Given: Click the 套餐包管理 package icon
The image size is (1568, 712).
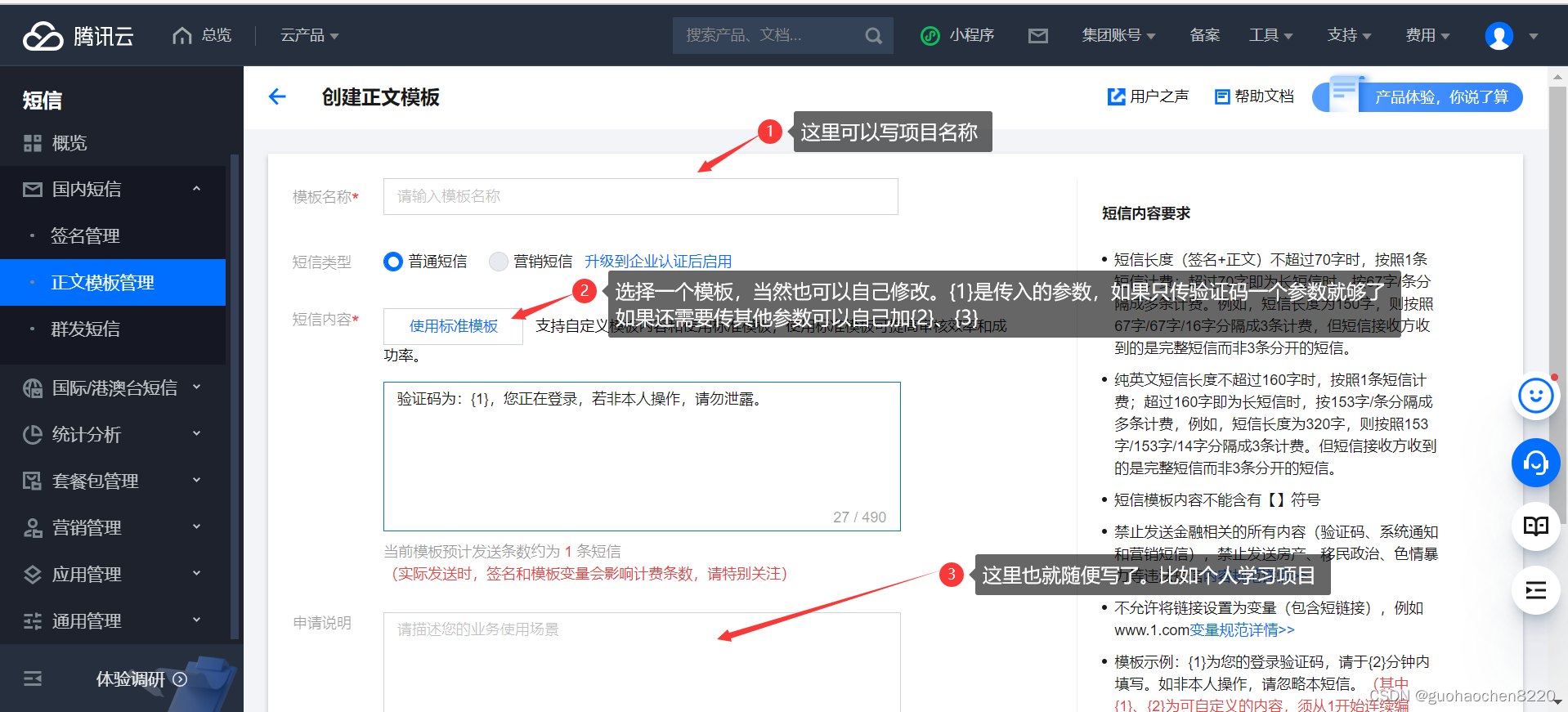Looking at the screenshot, I should (33, 481).
